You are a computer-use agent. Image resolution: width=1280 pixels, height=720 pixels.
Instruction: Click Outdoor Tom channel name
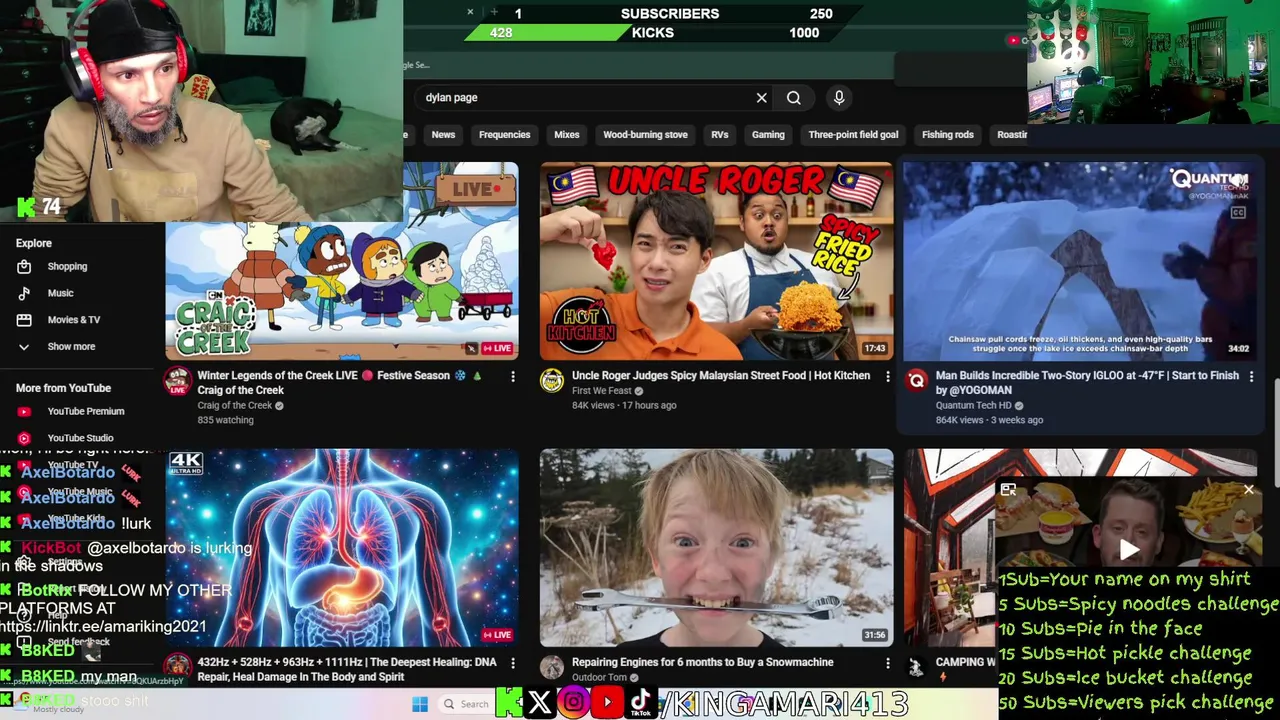point(599,677)
